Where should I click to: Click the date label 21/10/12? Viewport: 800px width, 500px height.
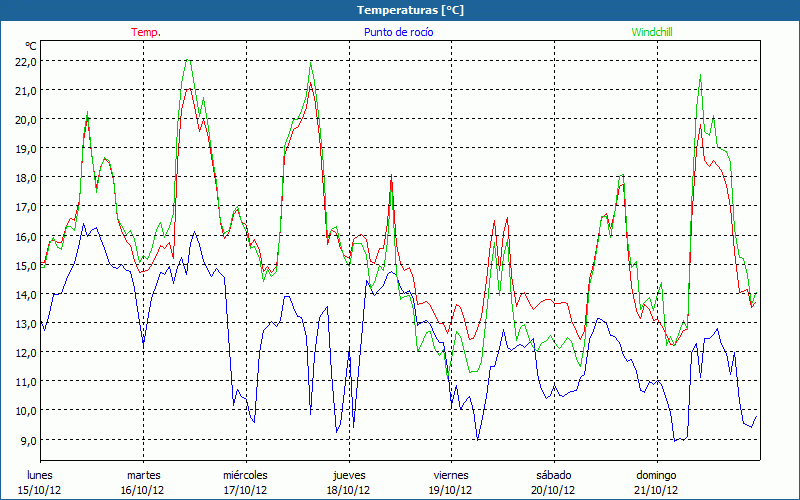pos(656,490)
